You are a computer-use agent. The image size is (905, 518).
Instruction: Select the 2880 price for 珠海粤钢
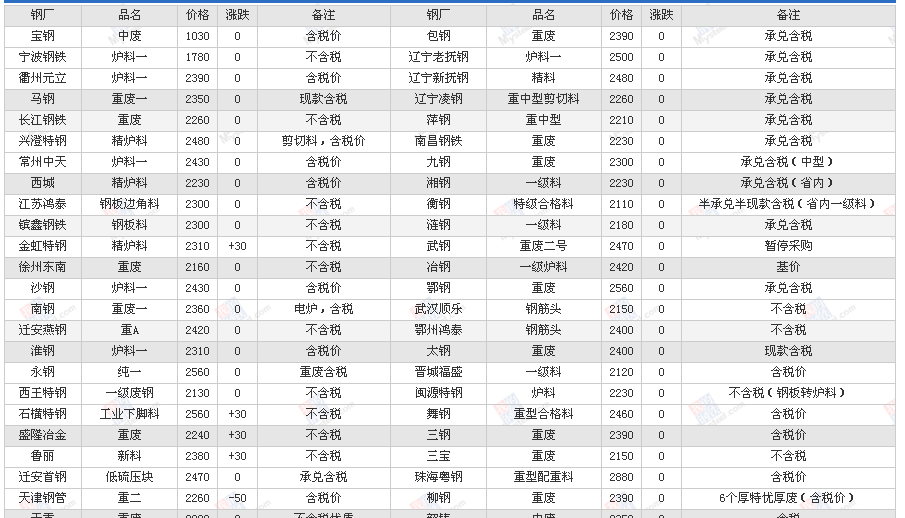pos(621,477)
